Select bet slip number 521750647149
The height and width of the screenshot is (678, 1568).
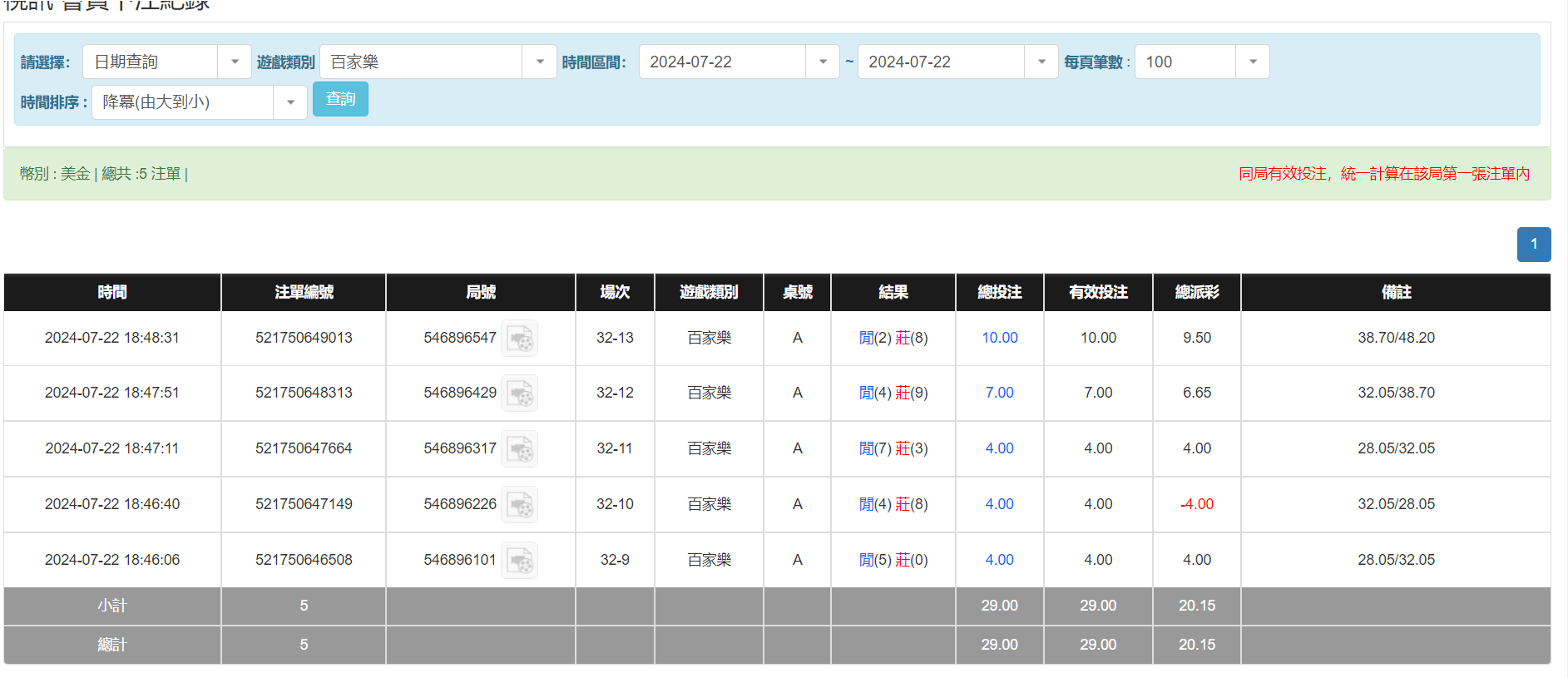pyautogui.click(x=304, y=504)
